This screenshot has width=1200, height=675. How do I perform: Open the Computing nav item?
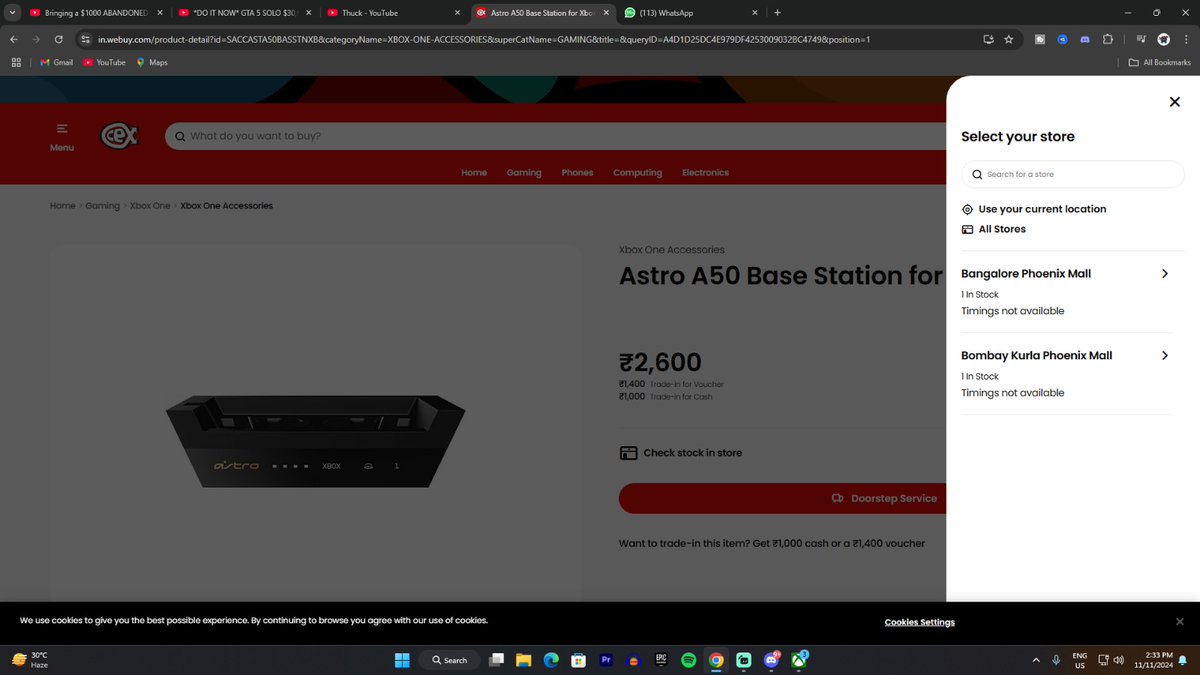(x=638, y=172)
